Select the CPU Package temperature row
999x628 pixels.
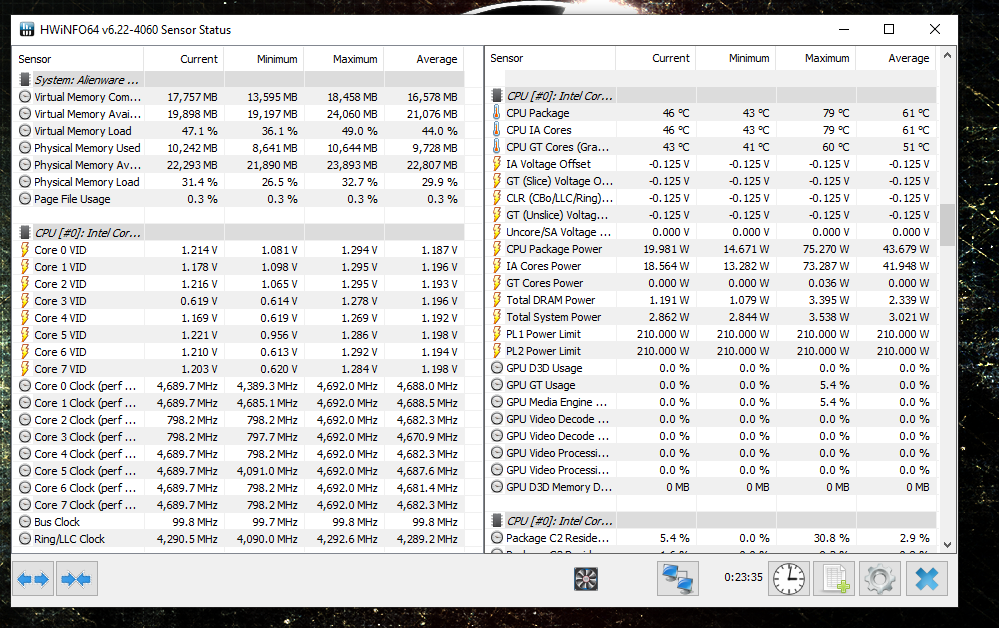pos(538,113)
